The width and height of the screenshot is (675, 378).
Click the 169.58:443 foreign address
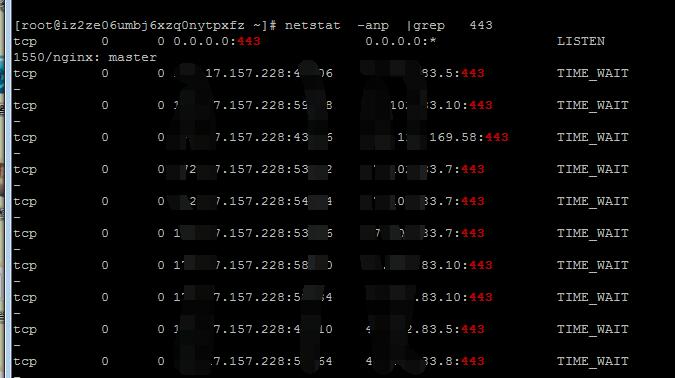point(469,137)
